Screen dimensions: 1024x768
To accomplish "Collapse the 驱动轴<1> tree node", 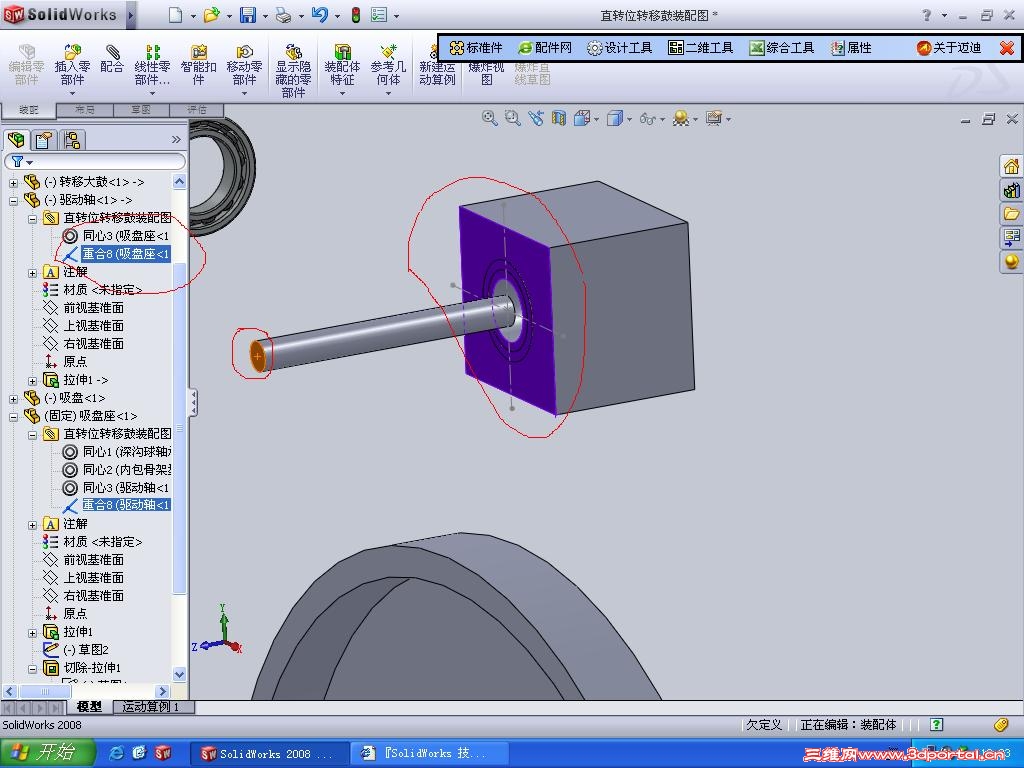I will coord(13,200).
